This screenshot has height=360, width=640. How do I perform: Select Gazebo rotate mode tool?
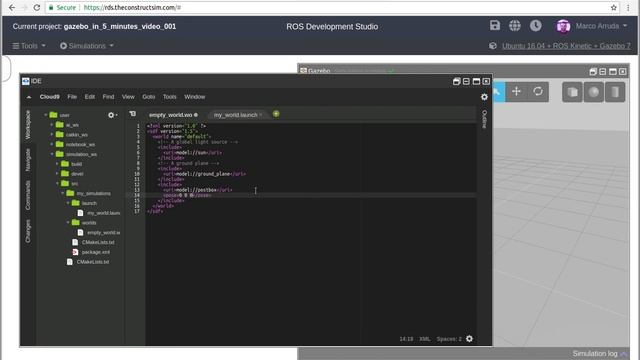538,91
